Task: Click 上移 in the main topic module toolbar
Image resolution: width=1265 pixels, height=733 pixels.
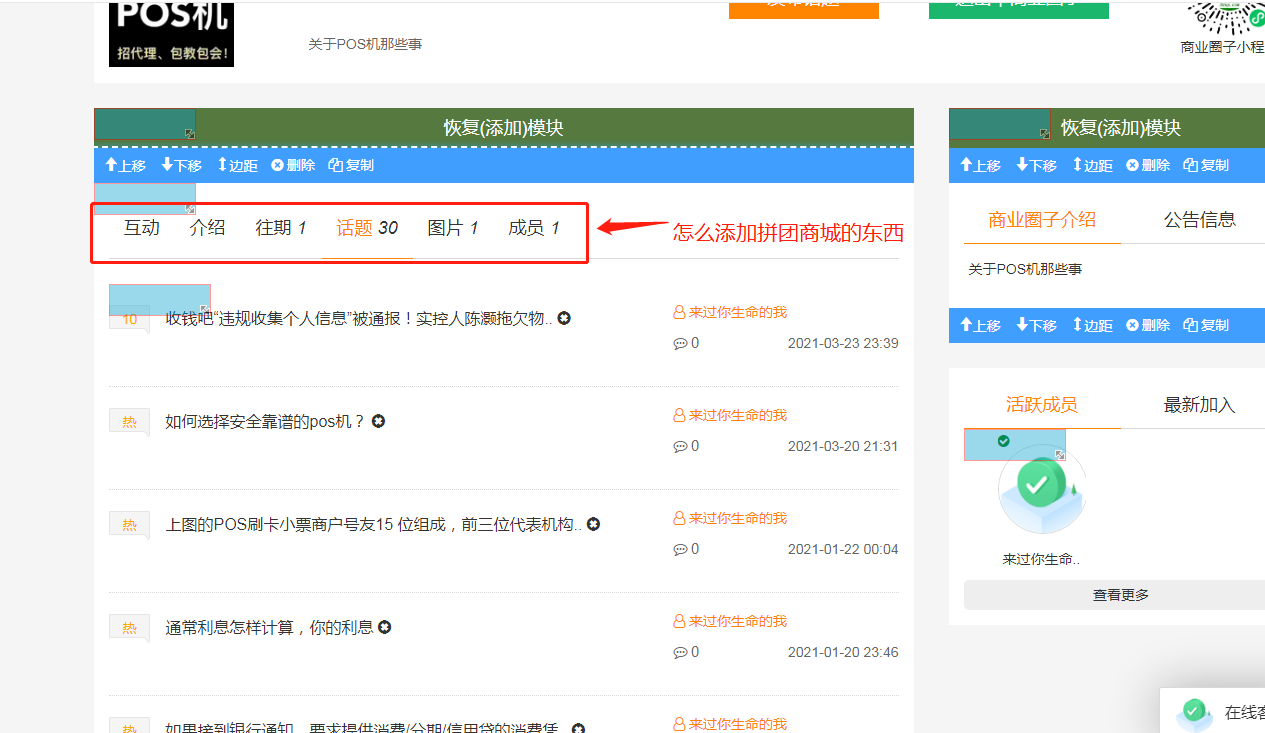Action: coord(125,165)
